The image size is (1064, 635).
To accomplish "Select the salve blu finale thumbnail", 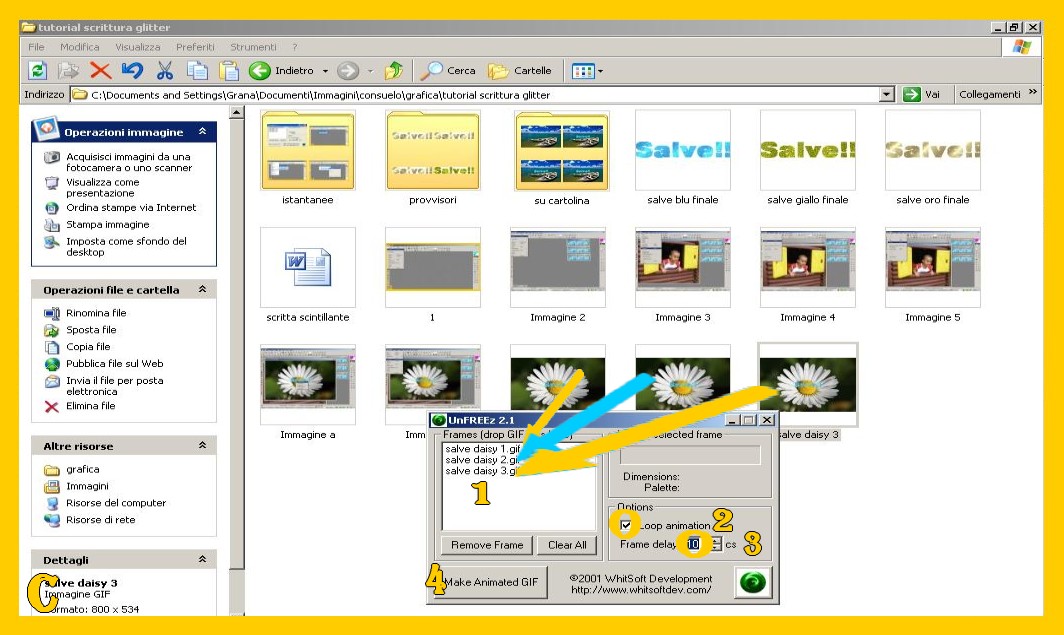I will 683,150.
